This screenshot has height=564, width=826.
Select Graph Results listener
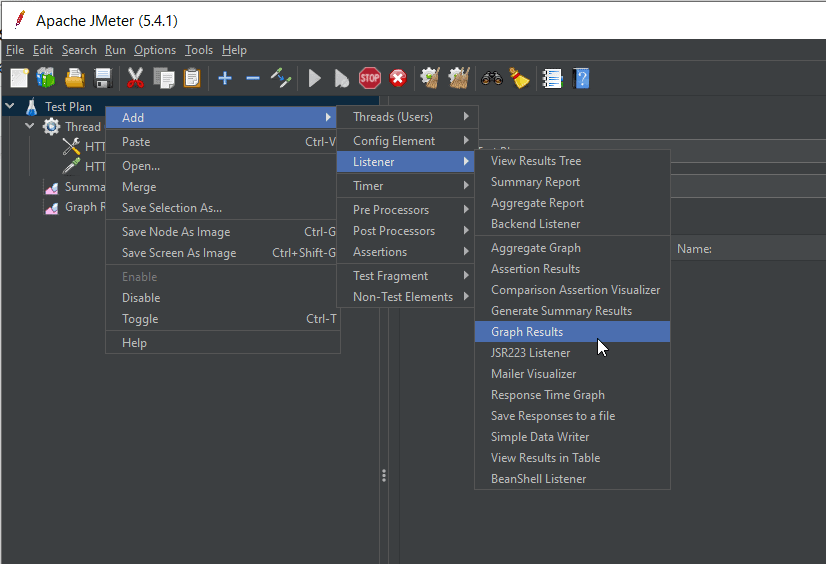point(573,332)
